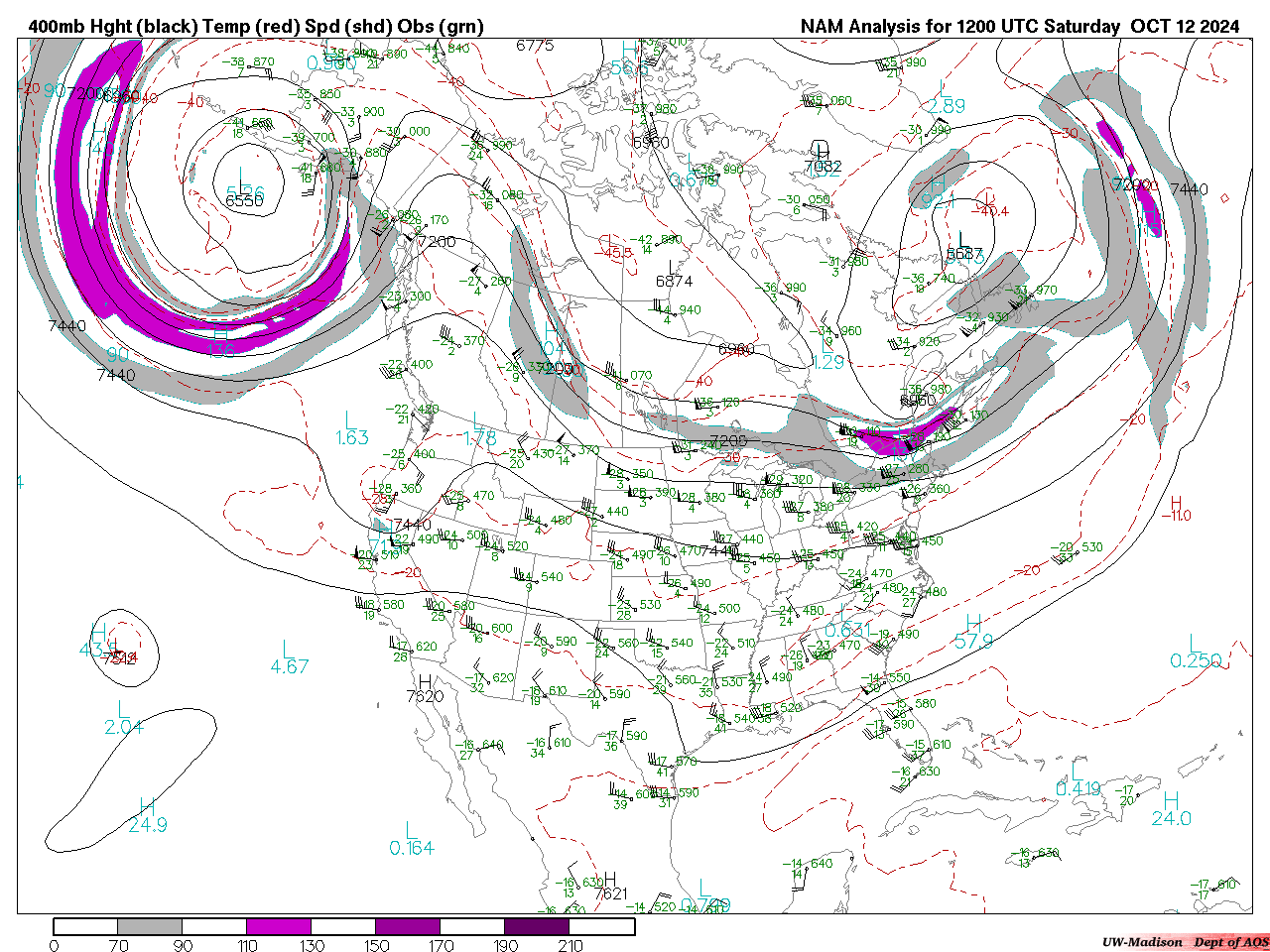Click the magenta 110-130 legend swatch
1270x952 pixels.
click(279, 927)
